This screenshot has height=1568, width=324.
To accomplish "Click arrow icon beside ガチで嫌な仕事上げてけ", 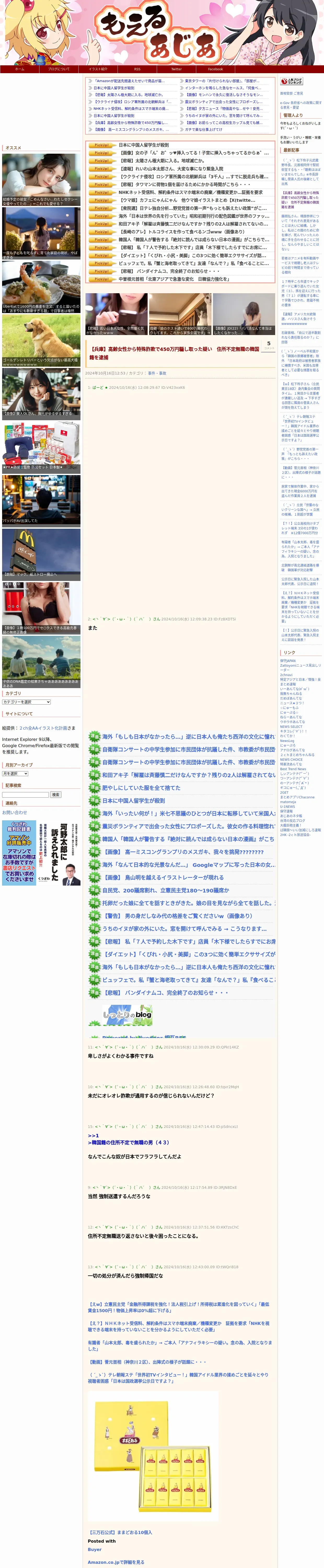I will [182, 130].
